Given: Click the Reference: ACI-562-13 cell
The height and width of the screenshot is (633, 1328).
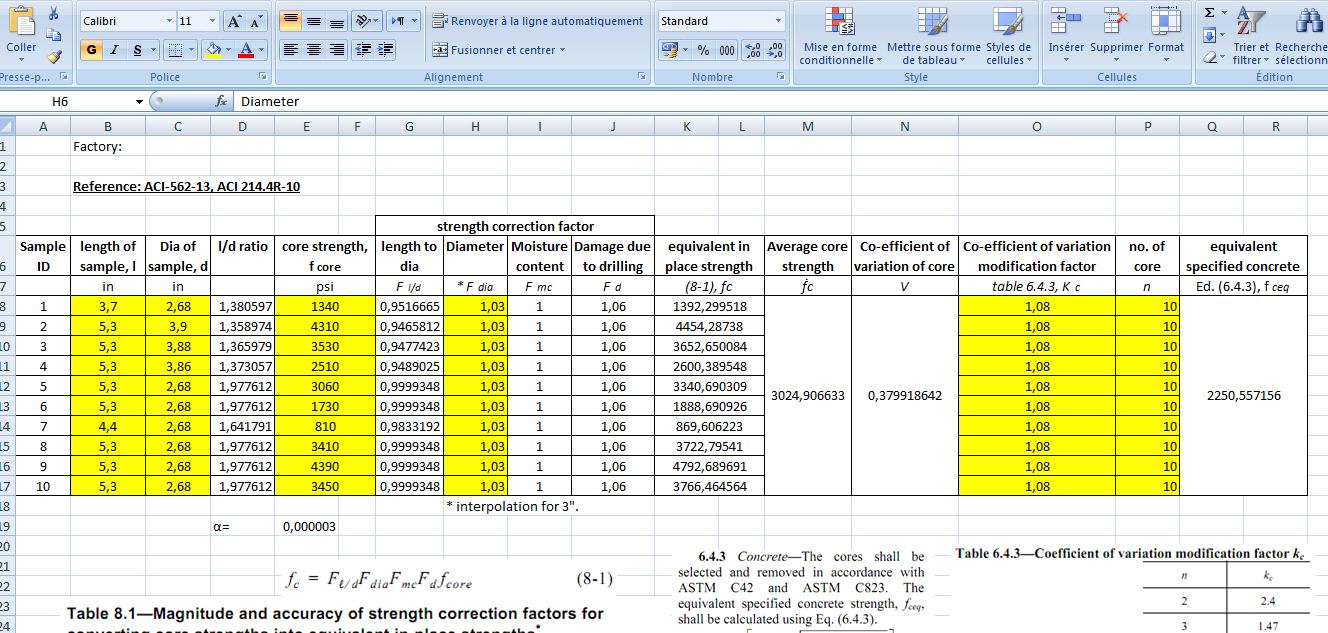Looking at the screenshot, I should (187, 186).
